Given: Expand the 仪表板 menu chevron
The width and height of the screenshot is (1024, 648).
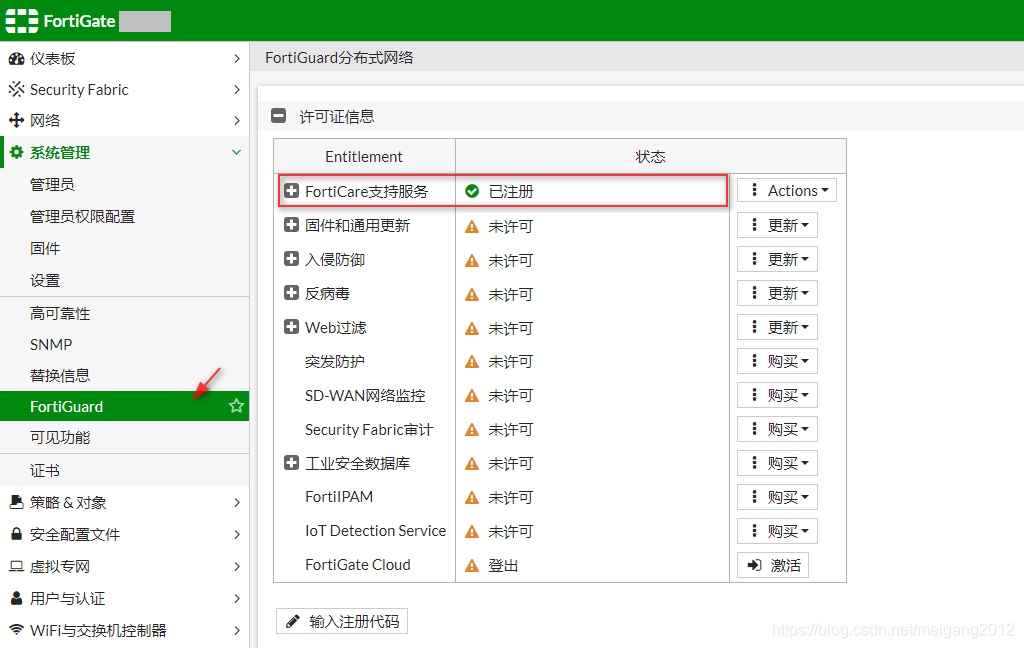Looking at the screenshot, I should (x=236, y=59).
